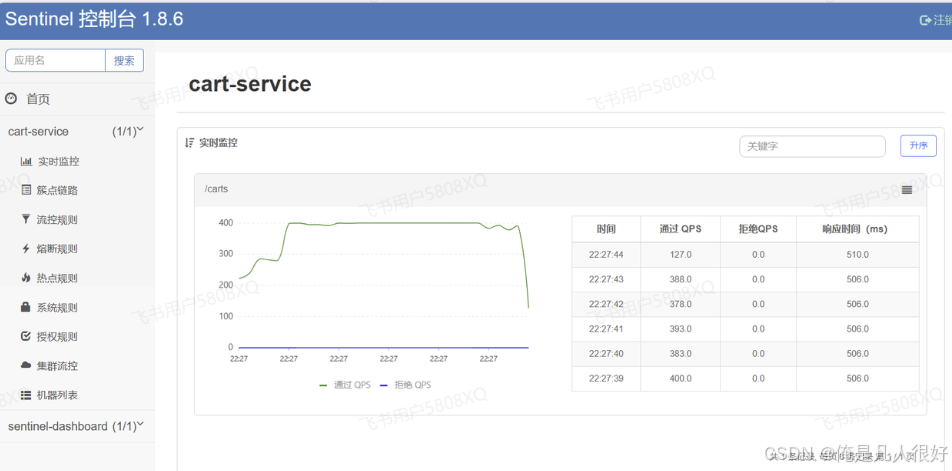This screenshot has height=471, width=952.
Task: Click the sort icon beside 实时监控 heading
Action: coord(189,143)
